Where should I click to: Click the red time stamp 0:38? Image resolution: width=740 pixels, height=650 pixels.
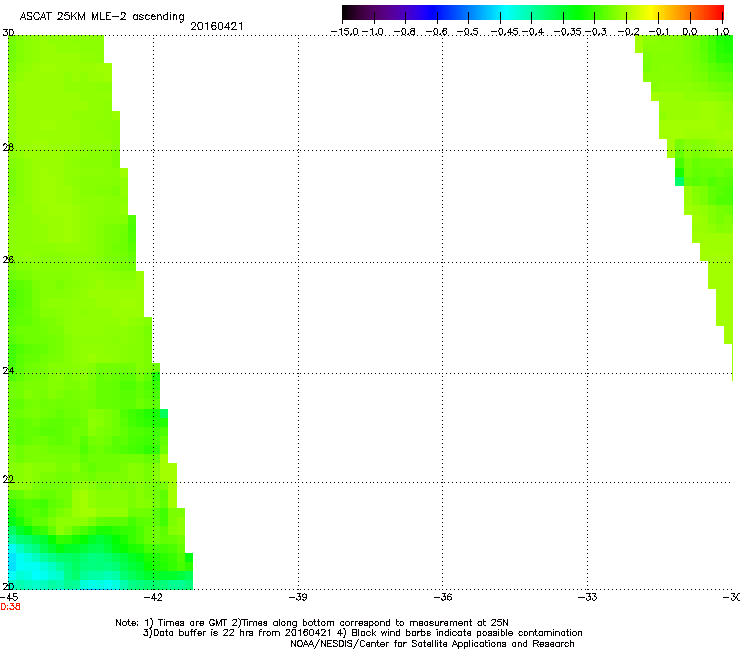(10, 607)
